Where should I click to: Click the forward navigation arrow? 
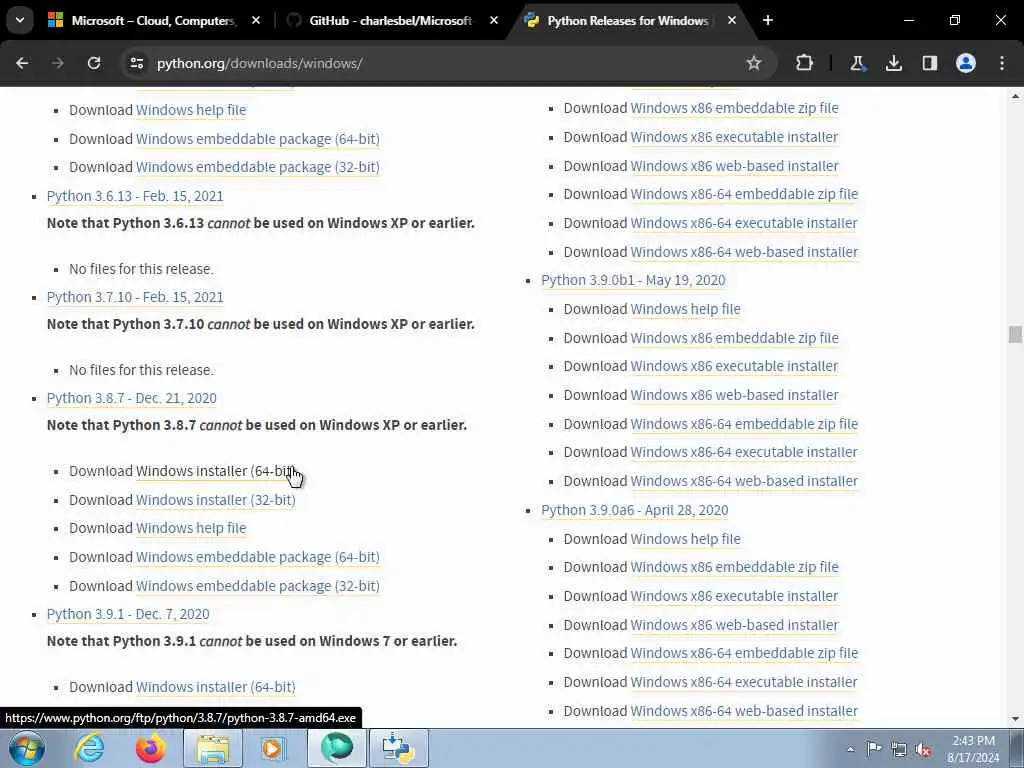(x=58, y=63)
